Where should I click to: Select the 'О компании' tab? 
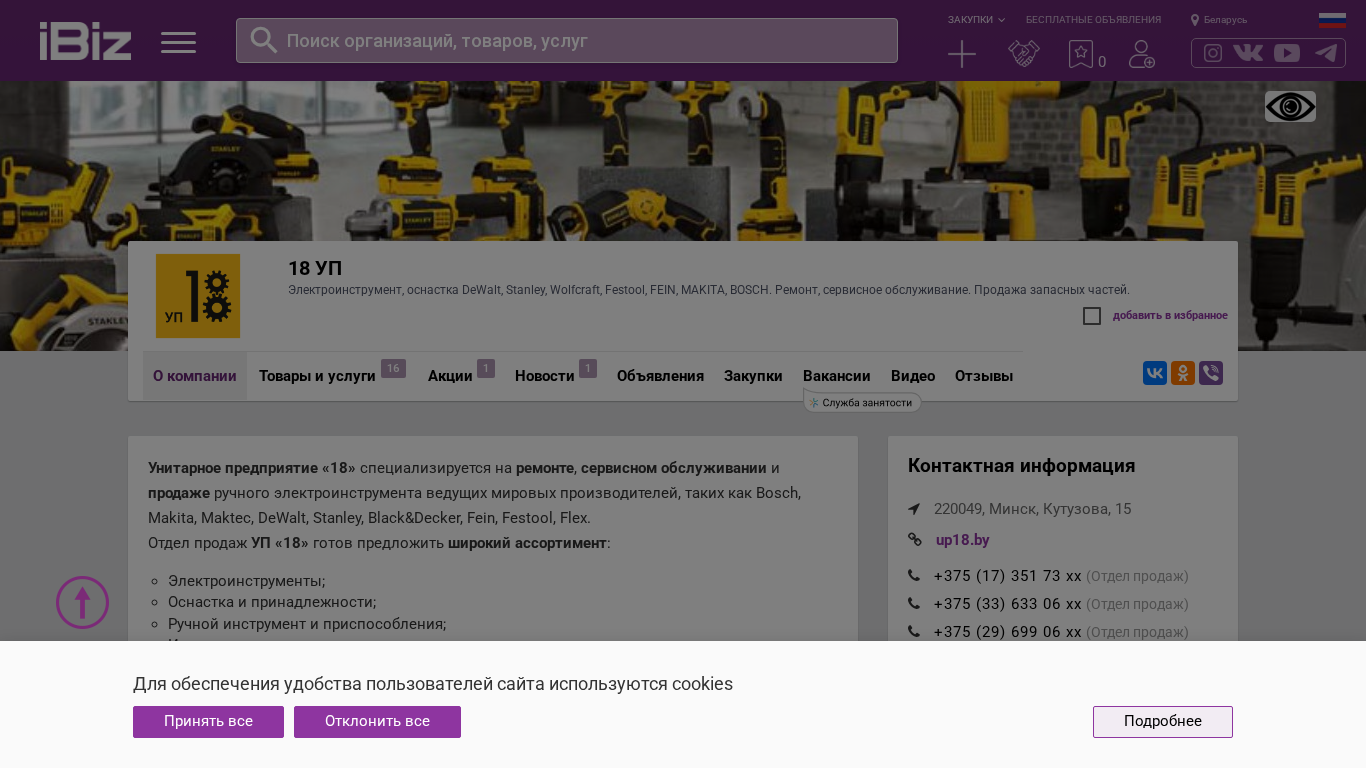195,376
